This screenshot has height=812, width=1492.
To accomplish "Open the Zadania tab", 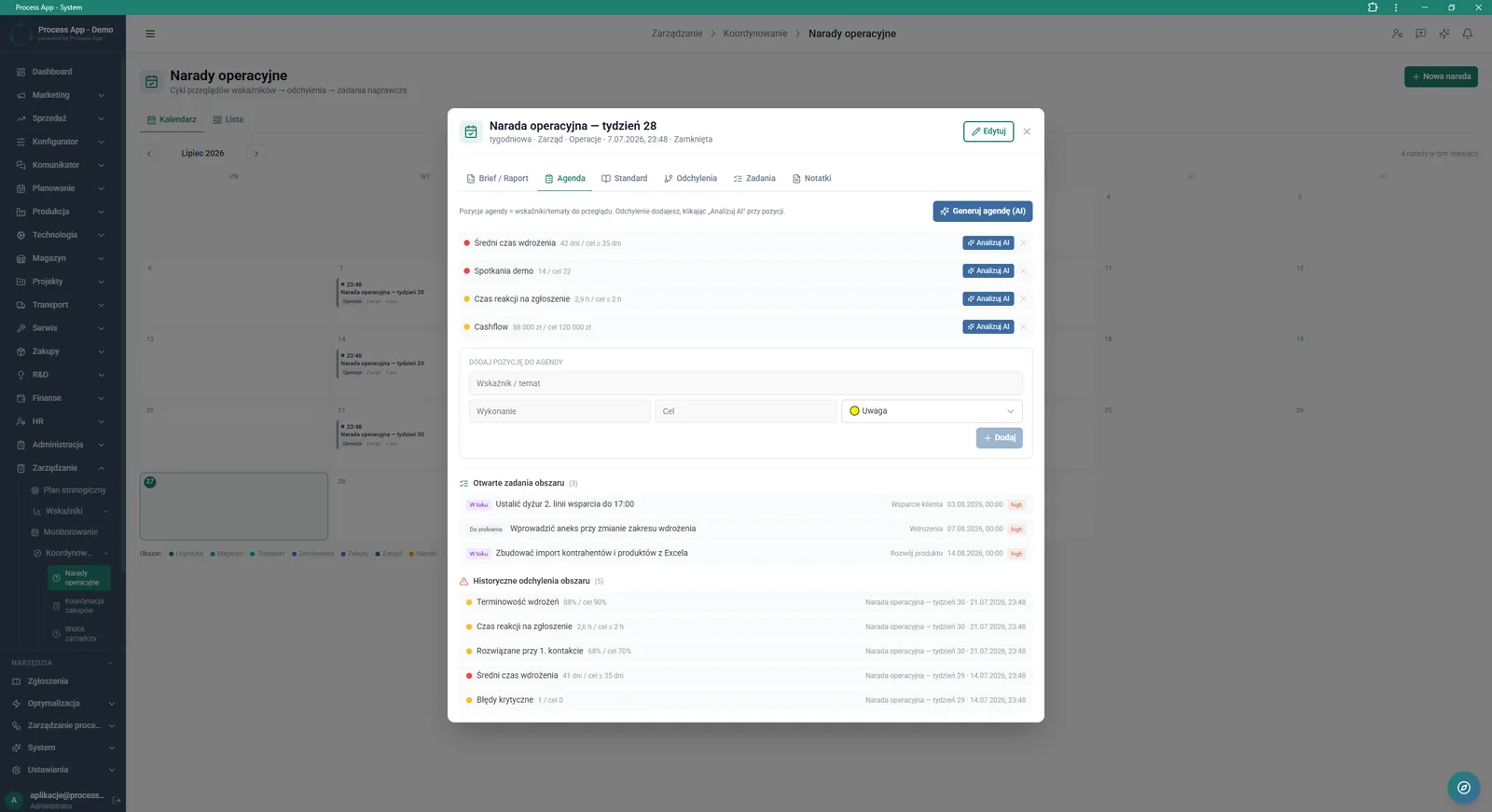I will 754,179.
